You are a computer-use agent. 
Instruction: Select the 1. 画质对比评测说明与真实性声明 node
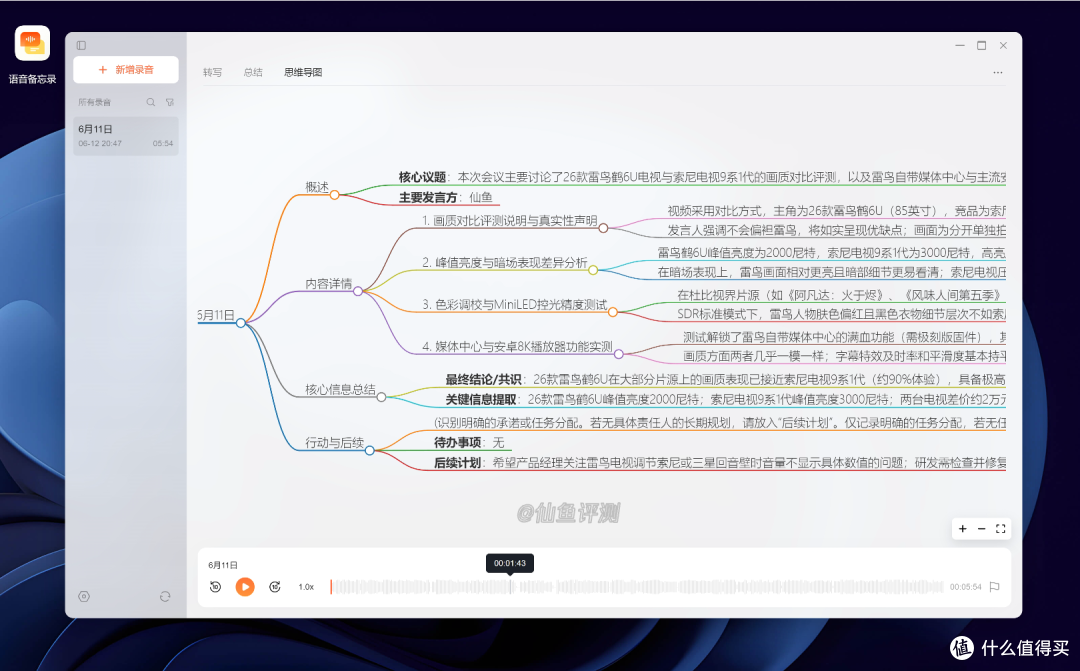pyautogui.click(x=510, y=220)
